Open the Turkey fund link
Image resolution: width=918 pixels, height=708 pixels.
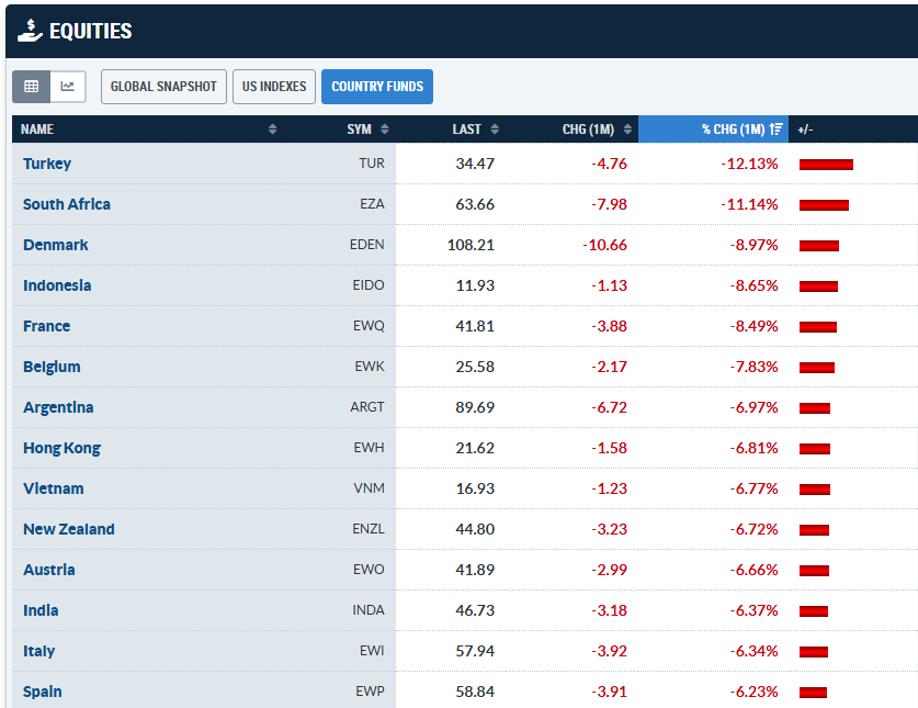click(47, 163)
